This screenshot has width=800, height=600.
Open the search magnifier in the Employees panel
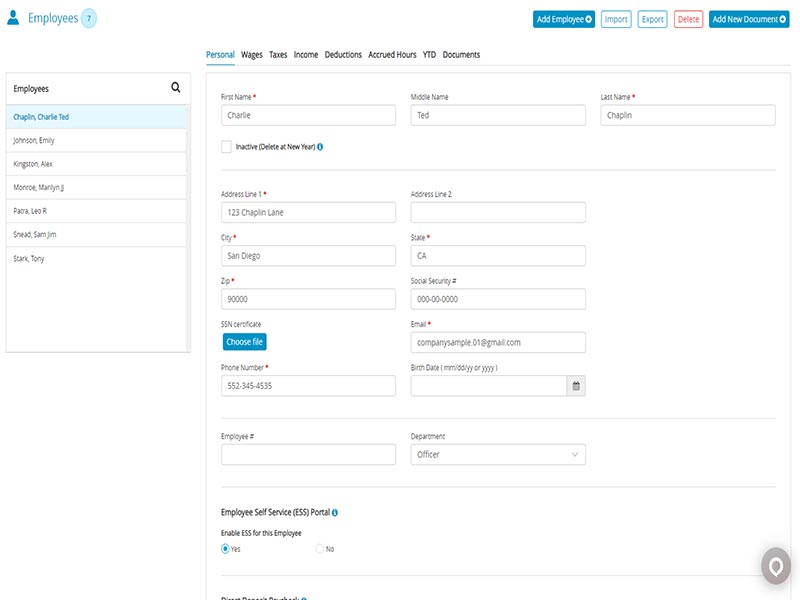coord(175,87)
